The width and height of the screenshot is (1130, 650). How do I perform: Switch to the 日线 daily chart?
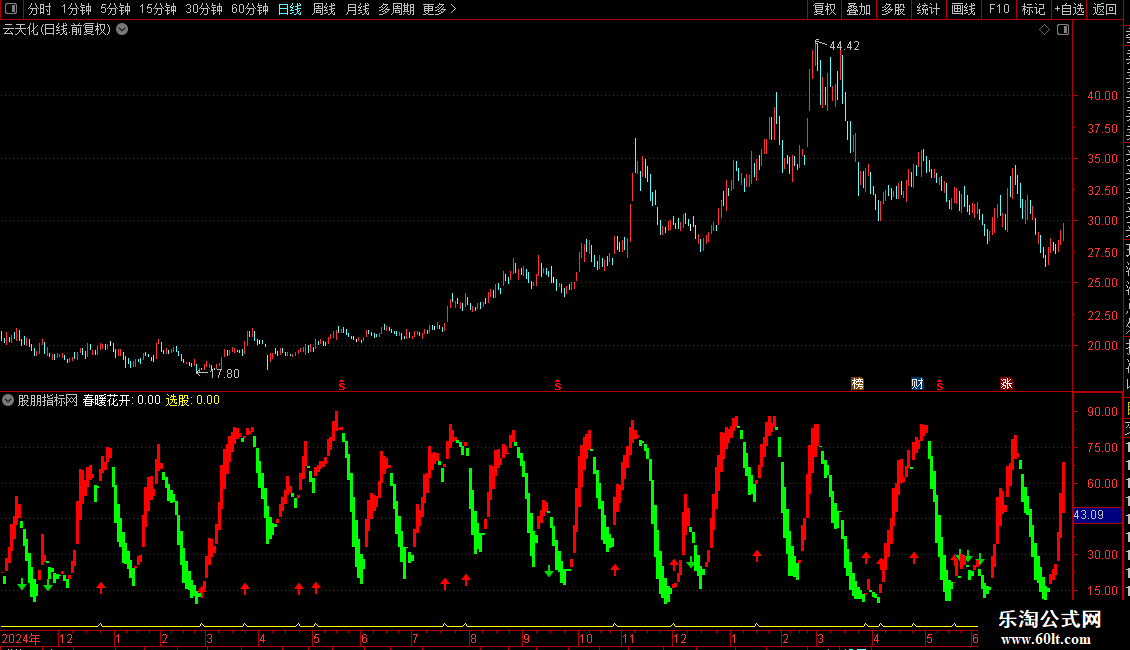(290, 9)
